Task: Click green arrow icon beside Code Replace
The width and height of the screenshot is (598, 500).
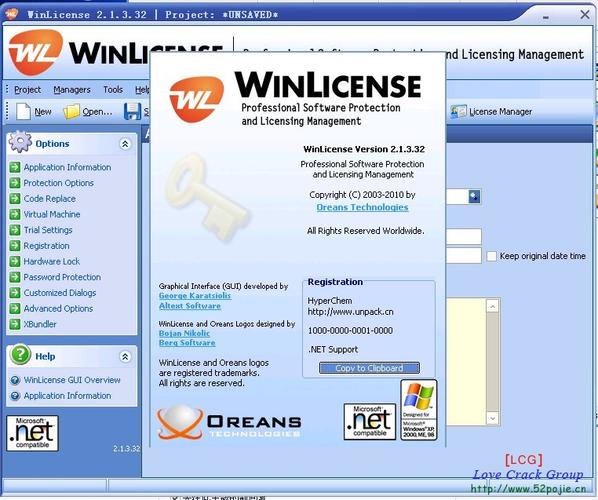Action: (x=15, y=198)
